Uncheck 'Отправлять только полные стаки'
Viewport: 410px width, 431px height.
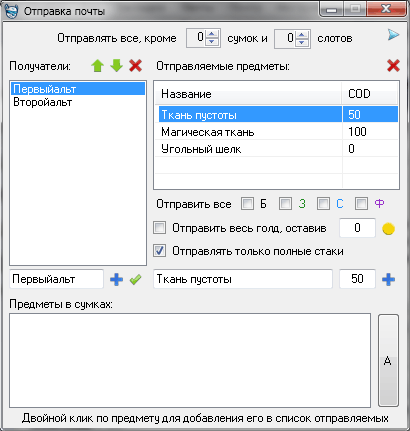pyautogui.click(x=159, y=251)
